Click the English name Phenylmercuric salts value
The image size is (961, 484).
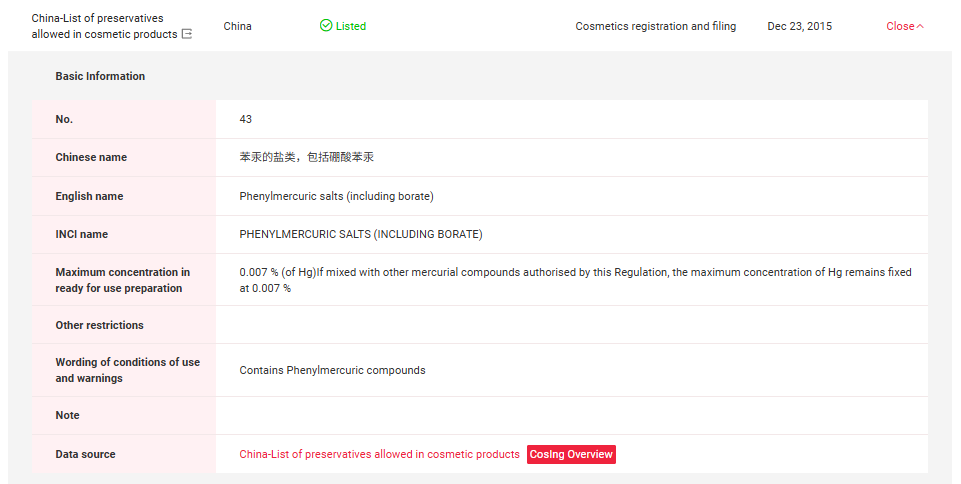pos(336,196)
